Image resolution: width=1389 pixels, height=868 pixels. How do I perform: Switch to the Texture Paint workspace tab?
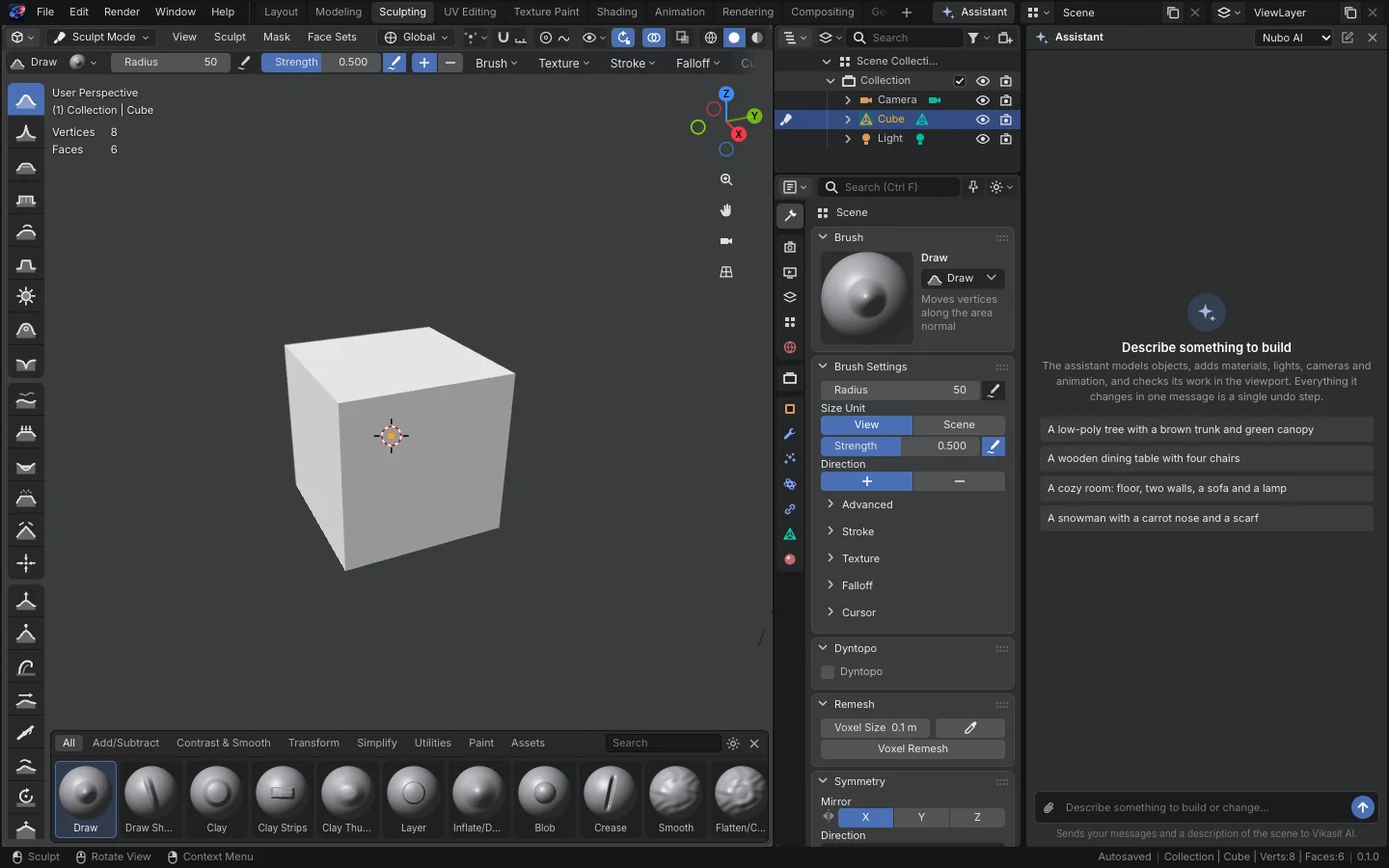[546, 12]
